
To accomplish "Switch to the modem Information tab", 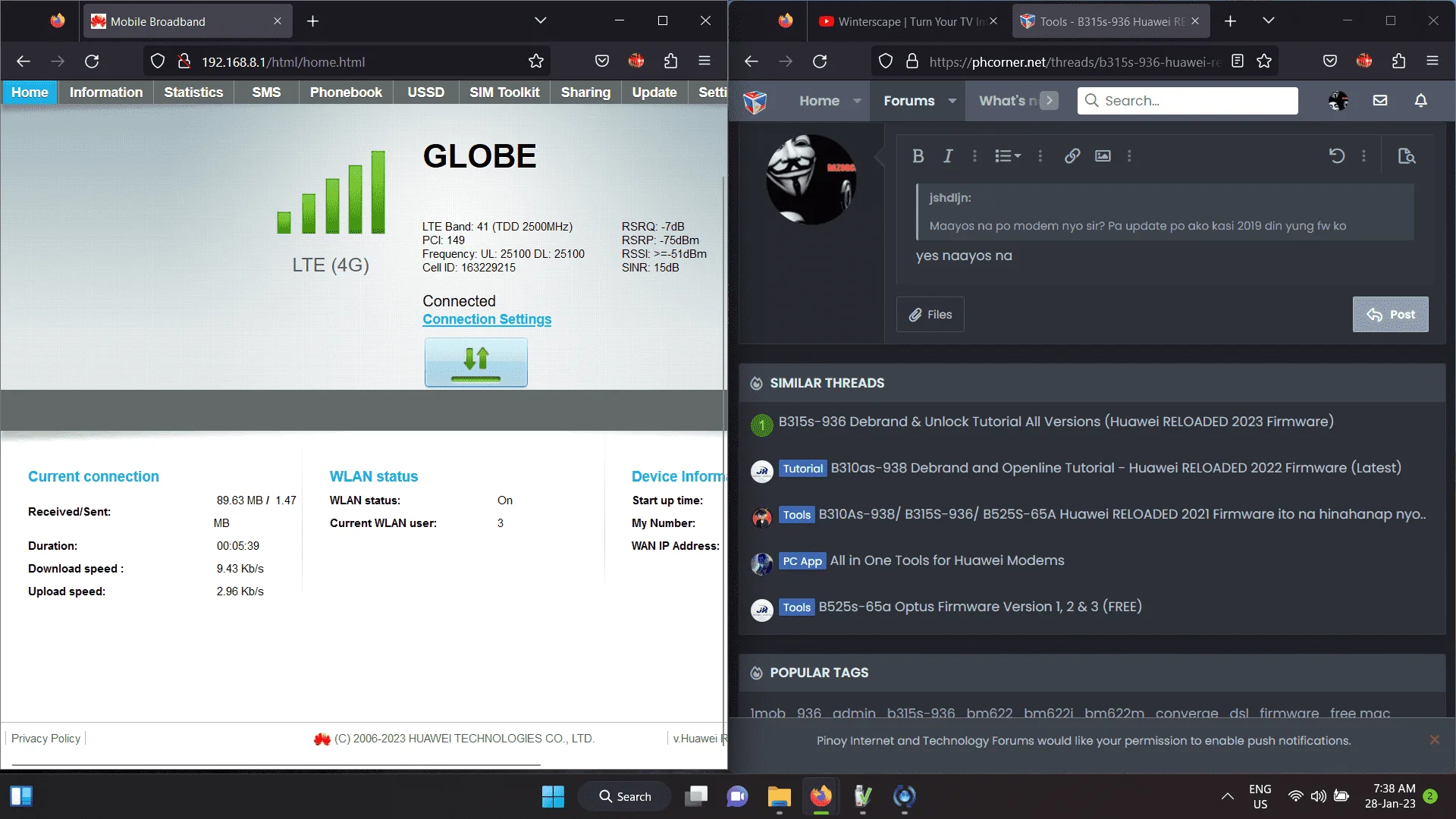I will [x=106, y=93].
